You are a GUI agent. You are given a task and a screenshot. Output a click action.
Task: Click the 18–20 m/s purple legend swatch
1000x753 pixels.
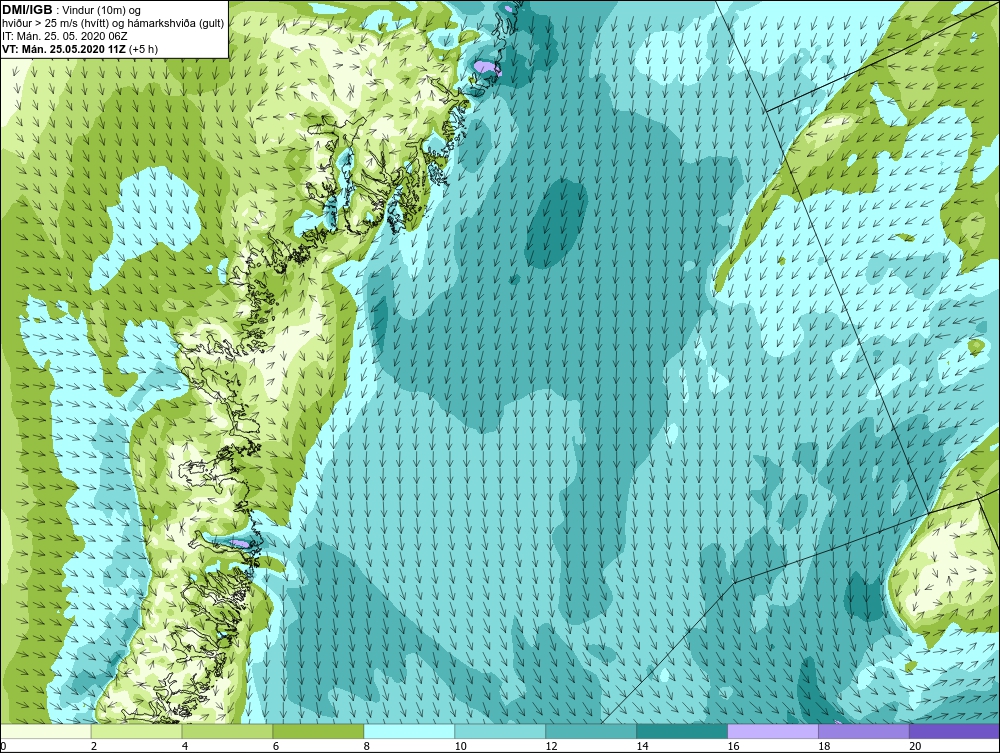click(x=864, y=731)
